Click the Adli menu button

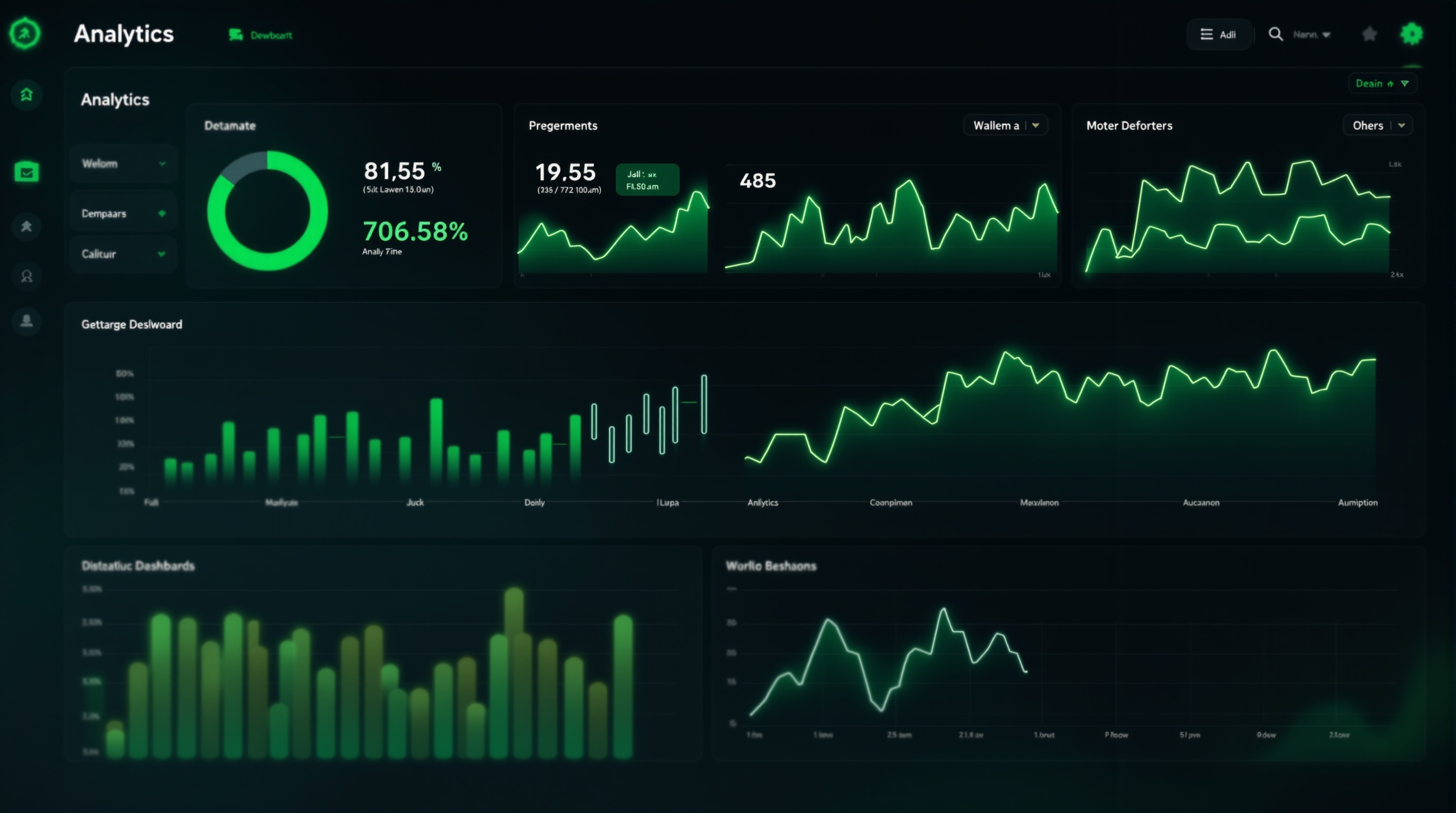pyautogui.click(x=1219, y=34)
